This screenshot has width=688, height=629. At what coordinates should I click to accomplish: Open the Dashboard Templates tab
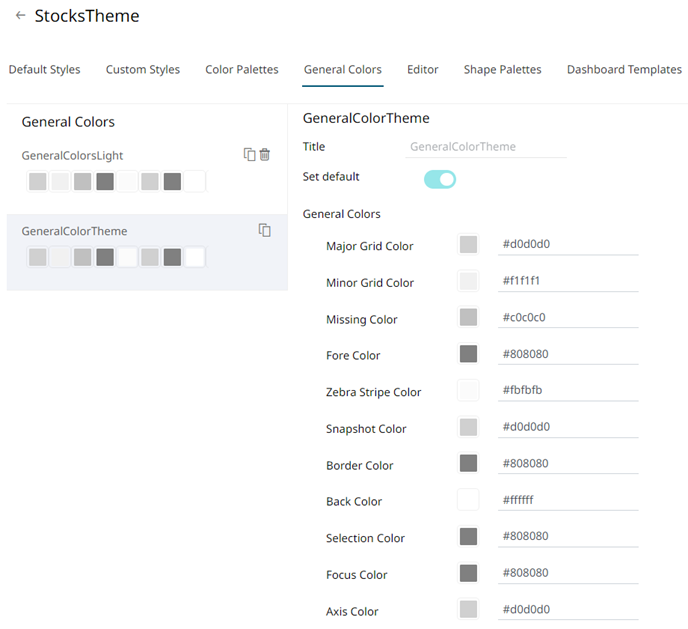[x=624, y=70]
